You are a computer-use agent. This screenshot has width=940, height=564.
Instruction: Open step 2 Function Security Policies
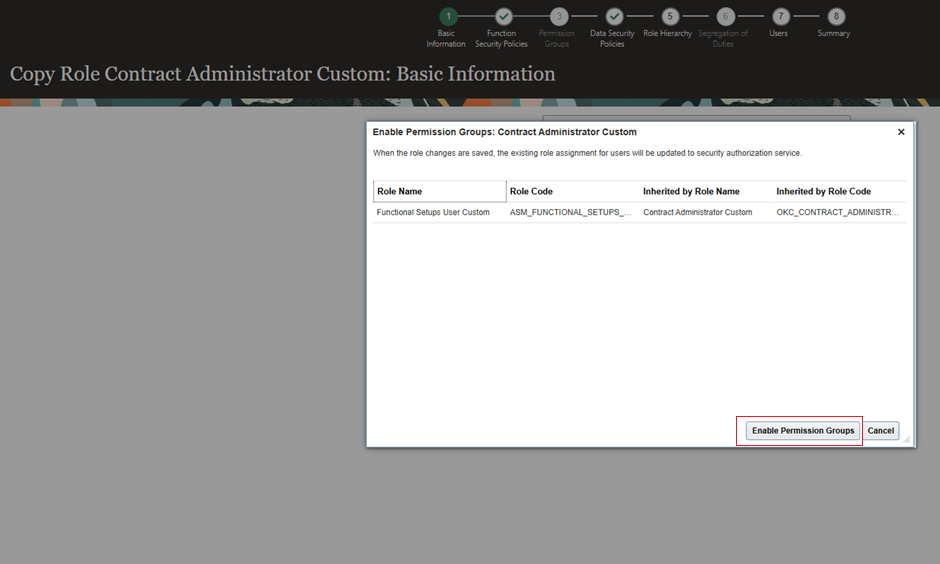[x=504, y=16]
